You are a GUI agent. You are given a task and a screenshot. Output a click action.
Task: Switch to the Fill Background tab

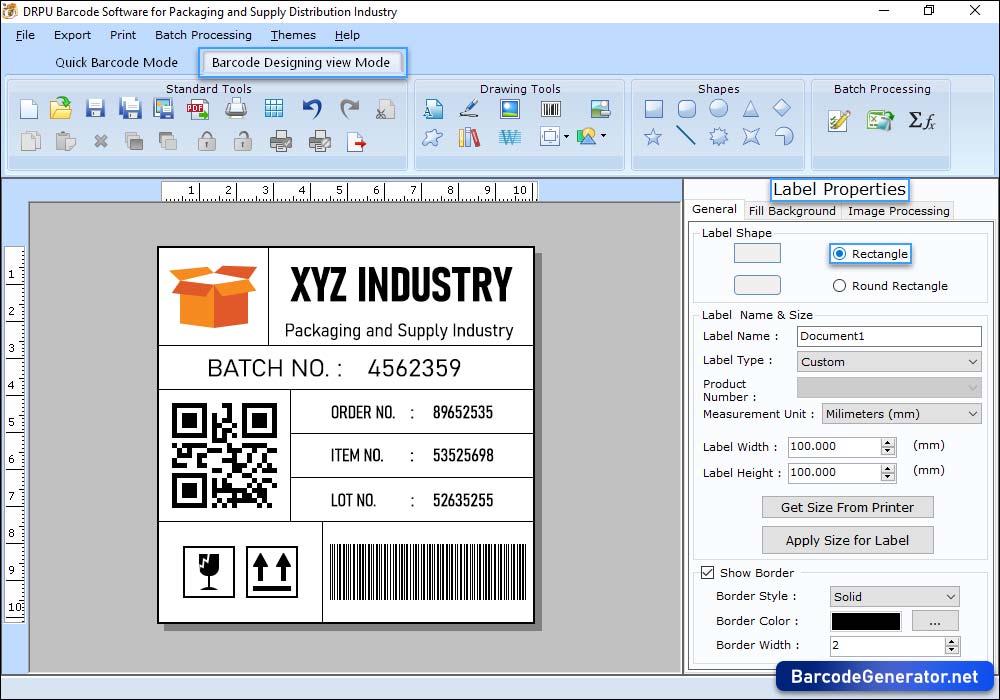[792, 210]
